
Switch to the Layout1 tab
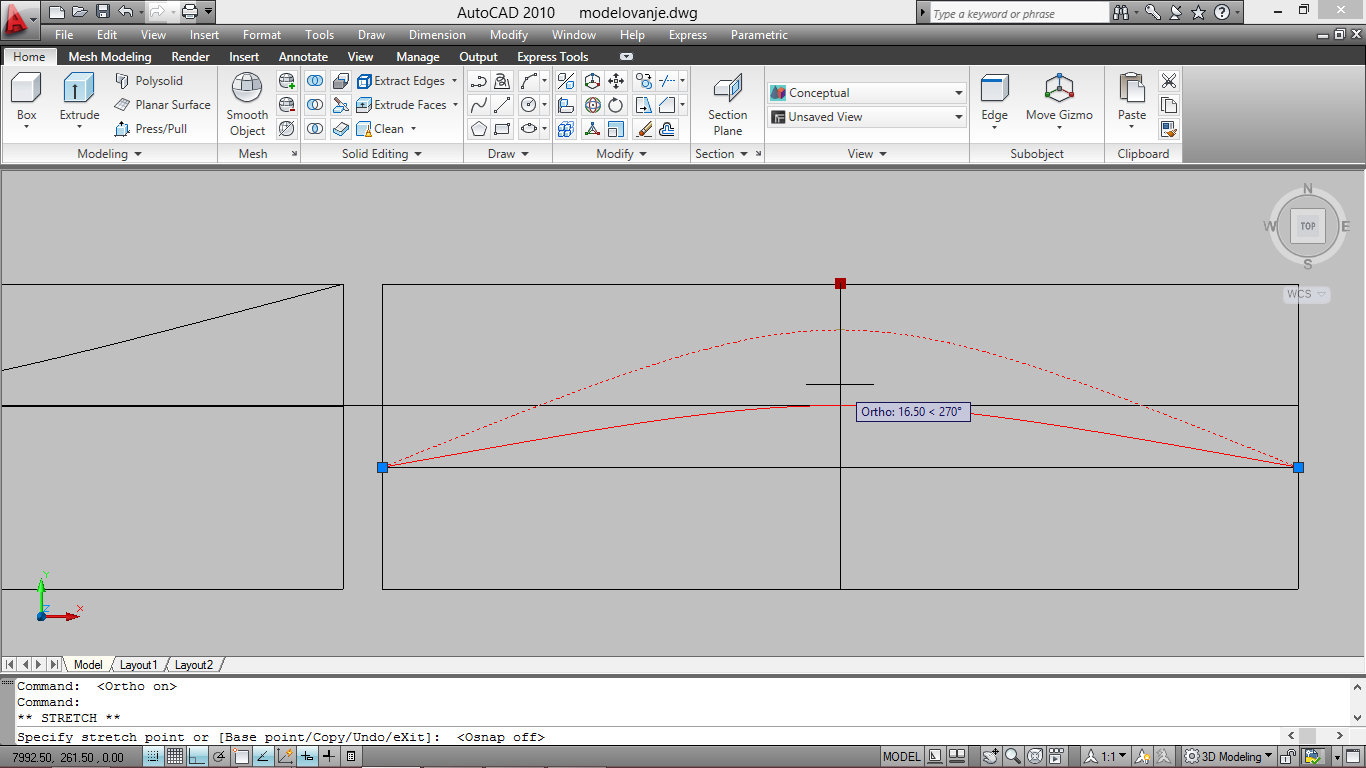tap(138, 665)
